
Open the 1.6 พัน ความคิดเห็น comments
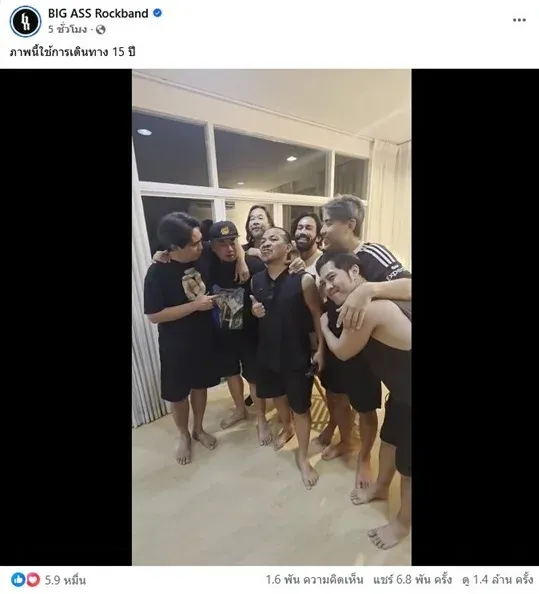[314, 580]
